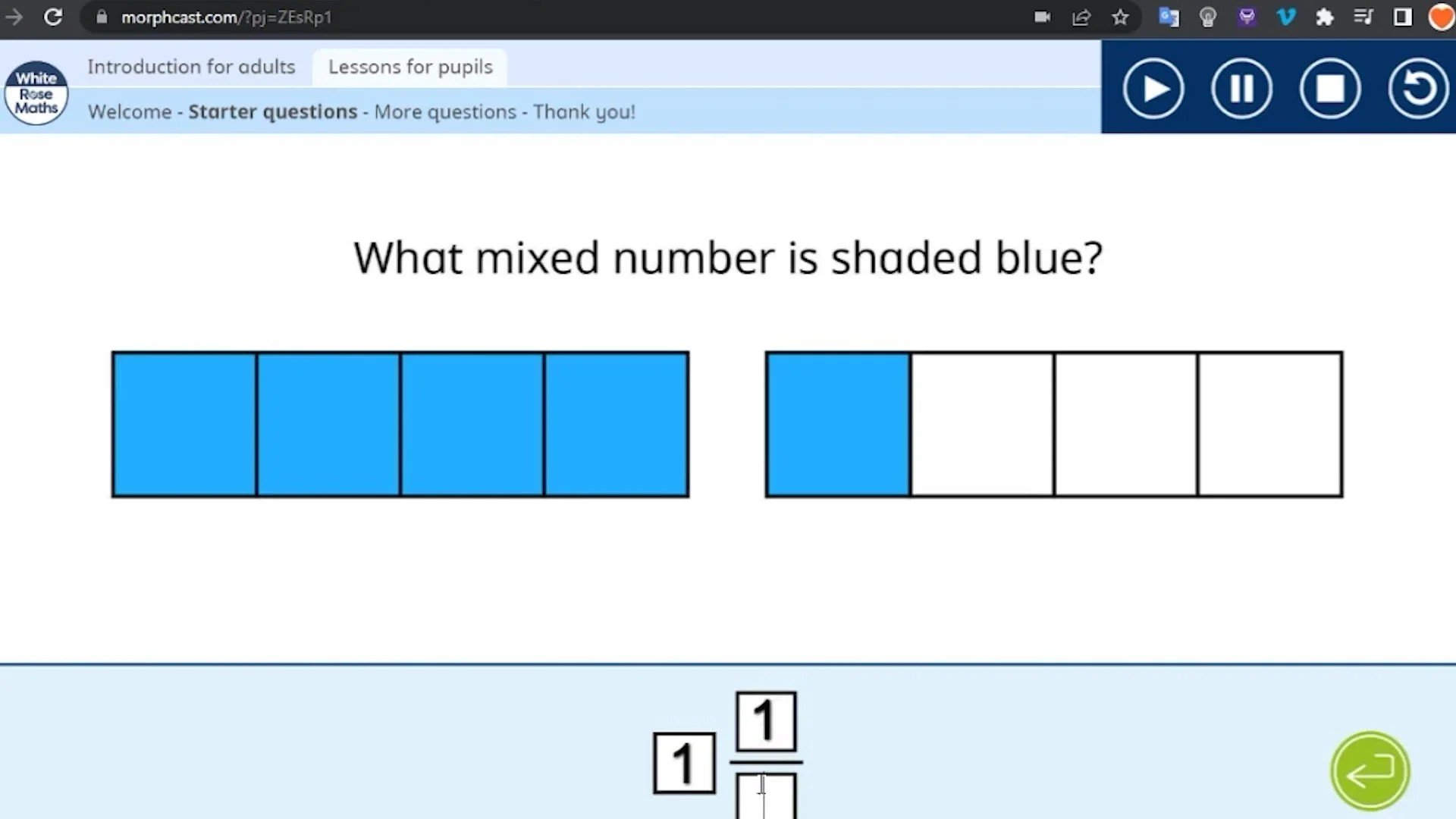The height and width of the screenshot is (819, 1456).
Task: Jump to More questions section
Action: click(444, 111)
